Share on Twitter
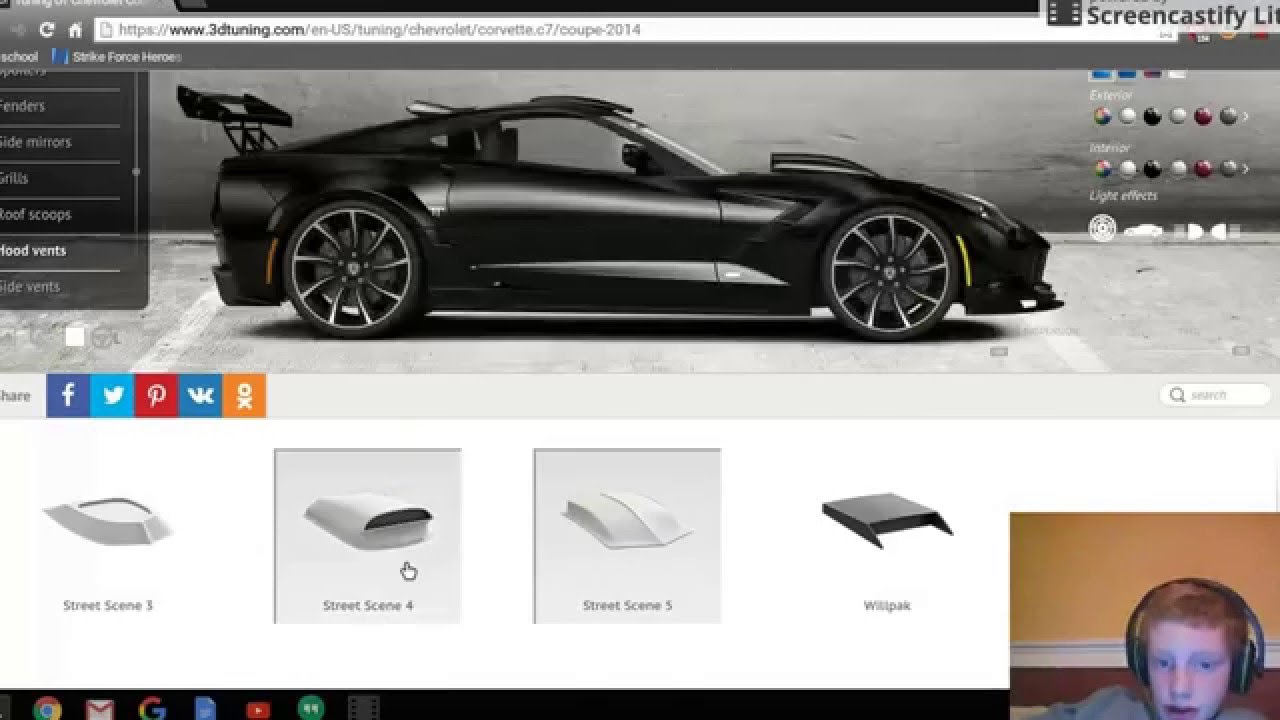This screenshot has width=1280, height=720. (x=112, y=395)
